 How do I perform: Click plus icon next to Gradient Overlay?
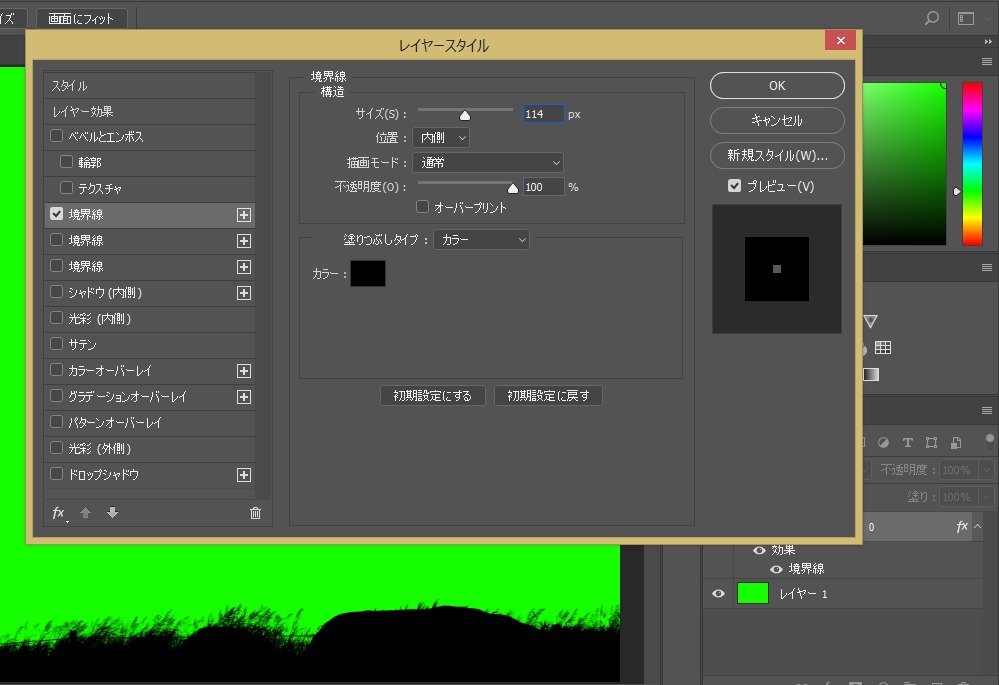[x=243, y=397]
